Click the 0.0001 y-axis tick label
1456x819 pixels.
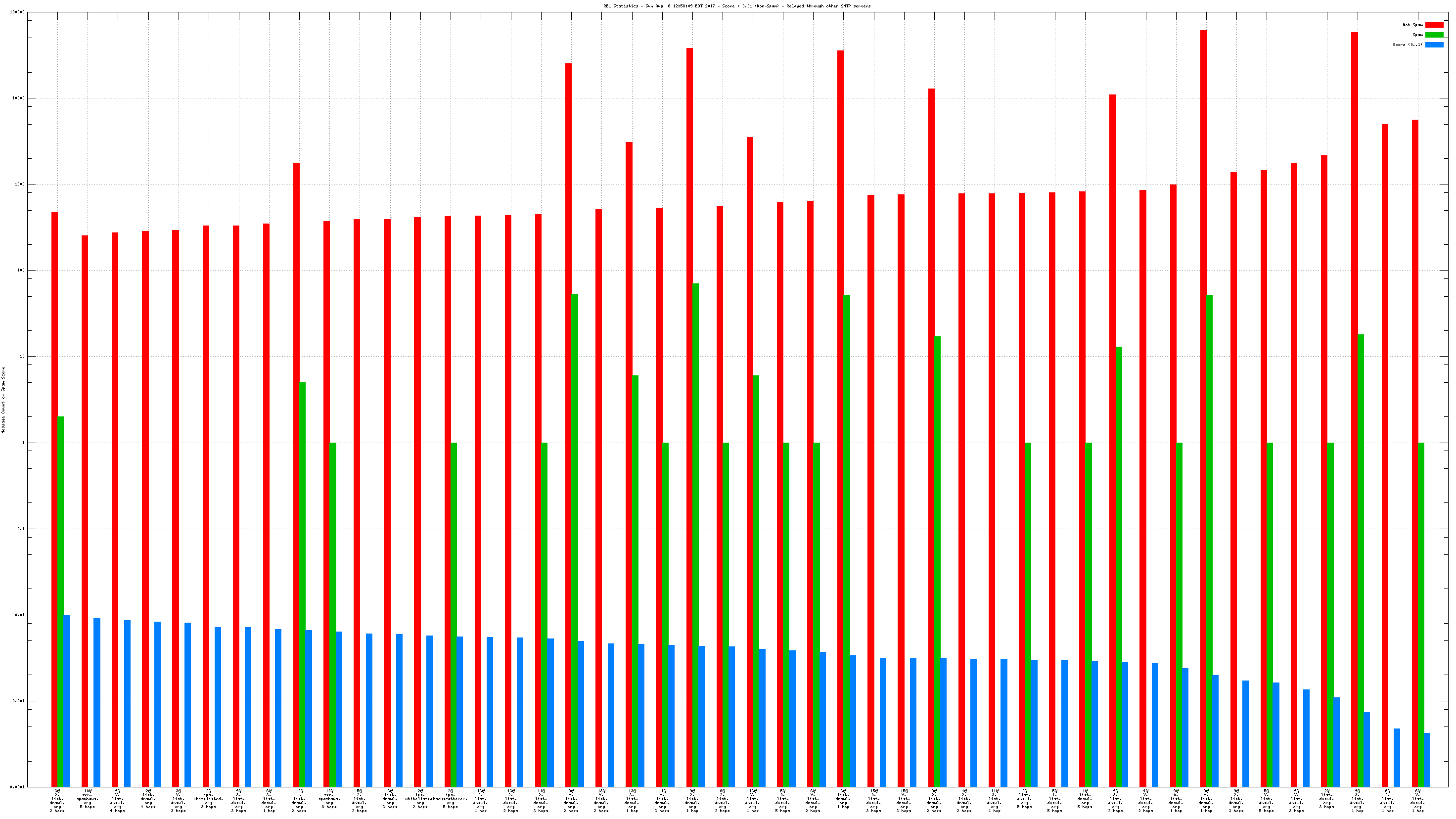click(x=18, y=787)
